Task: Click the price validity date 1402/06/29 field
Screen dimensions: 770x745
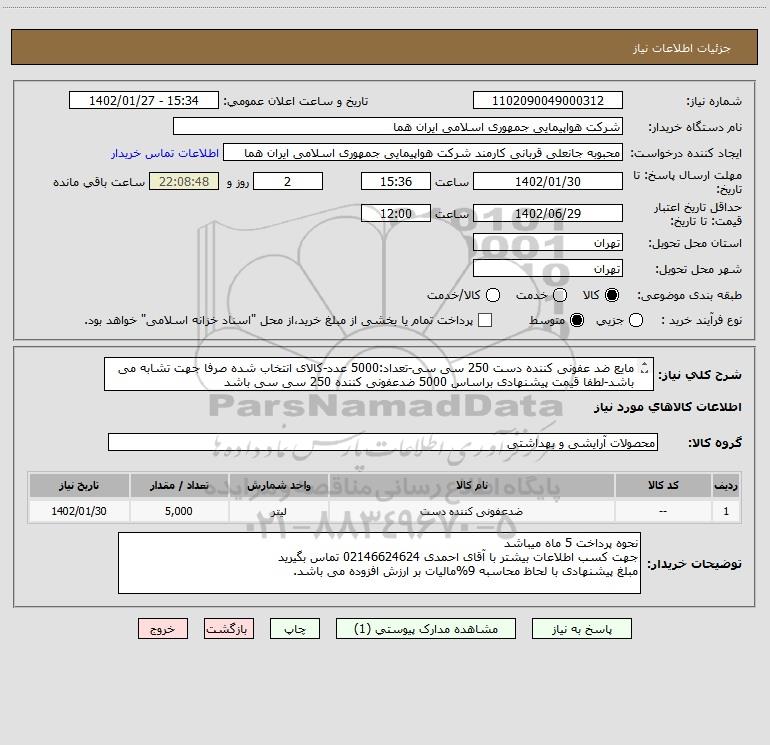Action: pos(548,213)
